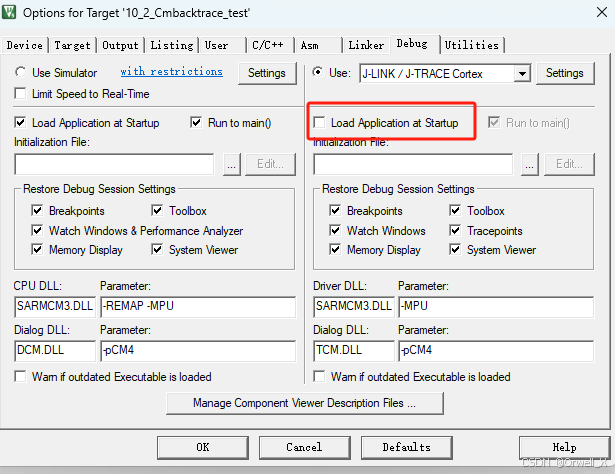Image resolution: width=615 pixels, height=474 pixels.
Task: Restore settings with Defaults button
Action: [x=406, y=447]
